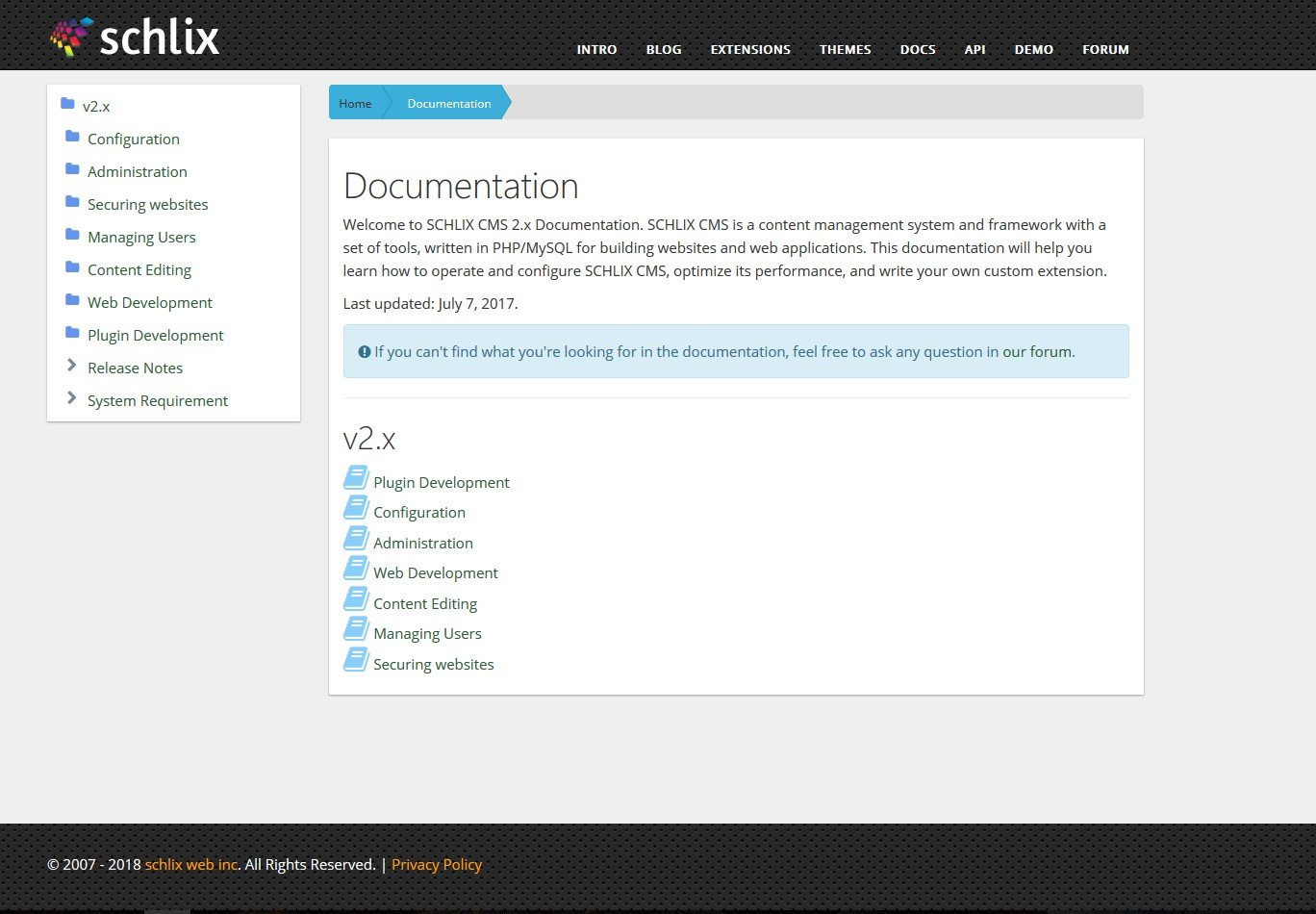
Task: Open Administration in the v2.x list
Action: tap(423, 543)
